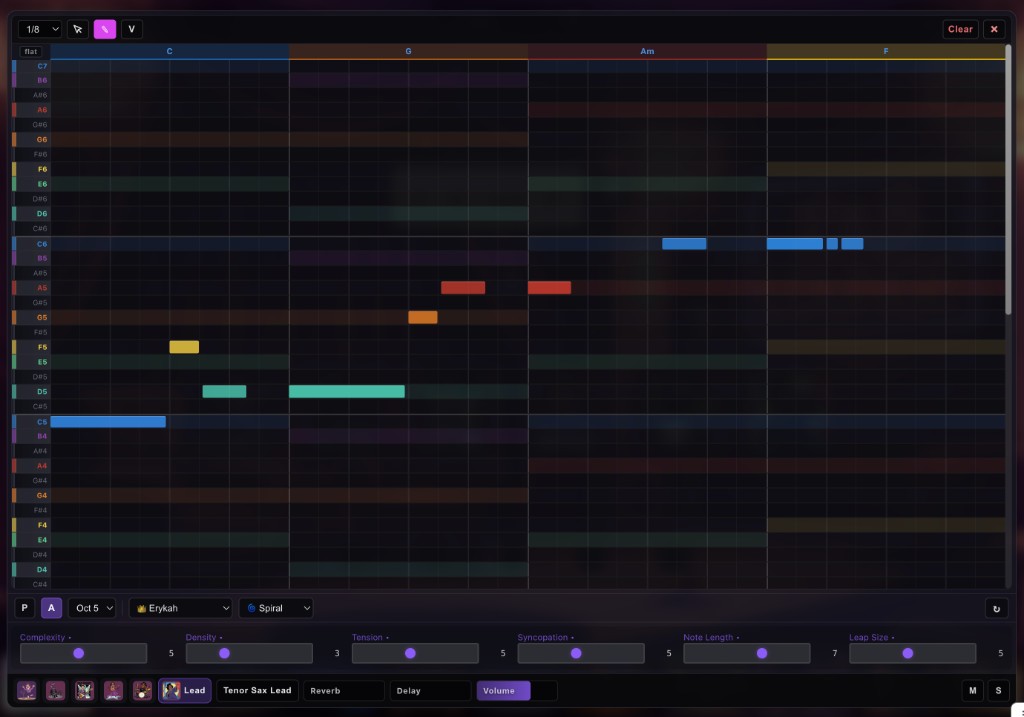
Task: Click the Delay level control
Action: pyautogui.click(x=430, y=690)
